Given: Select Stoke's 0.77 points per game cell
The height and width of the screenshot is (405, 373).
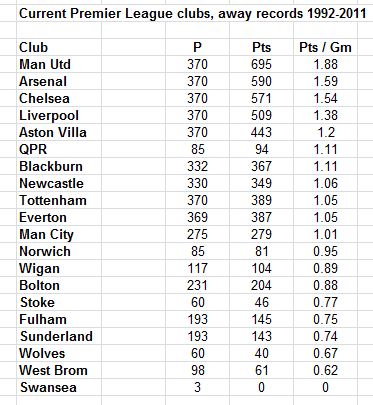Looking at the screenshot, I should (x=325, y=302).
